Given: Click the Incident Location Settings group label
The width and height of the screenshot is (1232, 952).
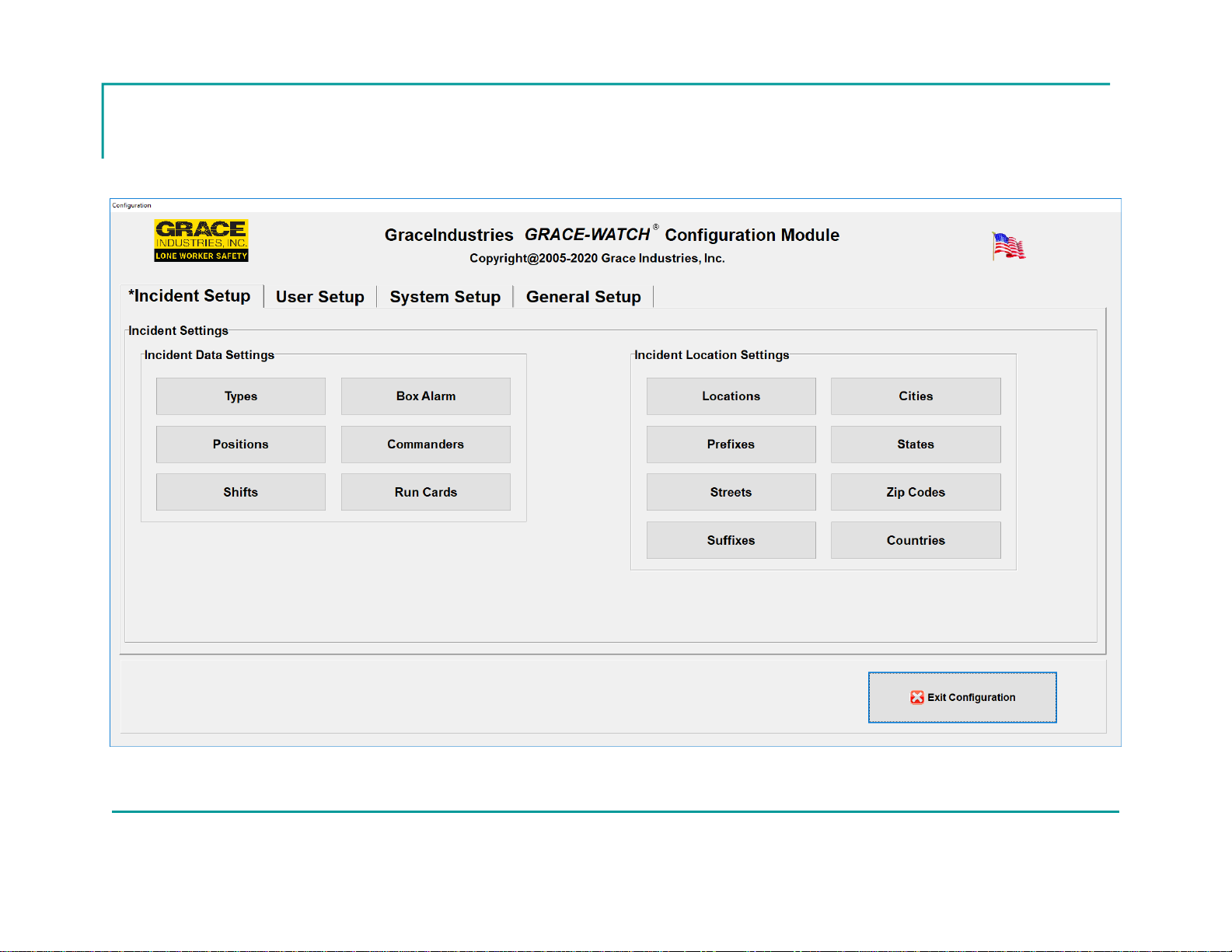Looking at the screenshot, I should click(x=712, y=355).
